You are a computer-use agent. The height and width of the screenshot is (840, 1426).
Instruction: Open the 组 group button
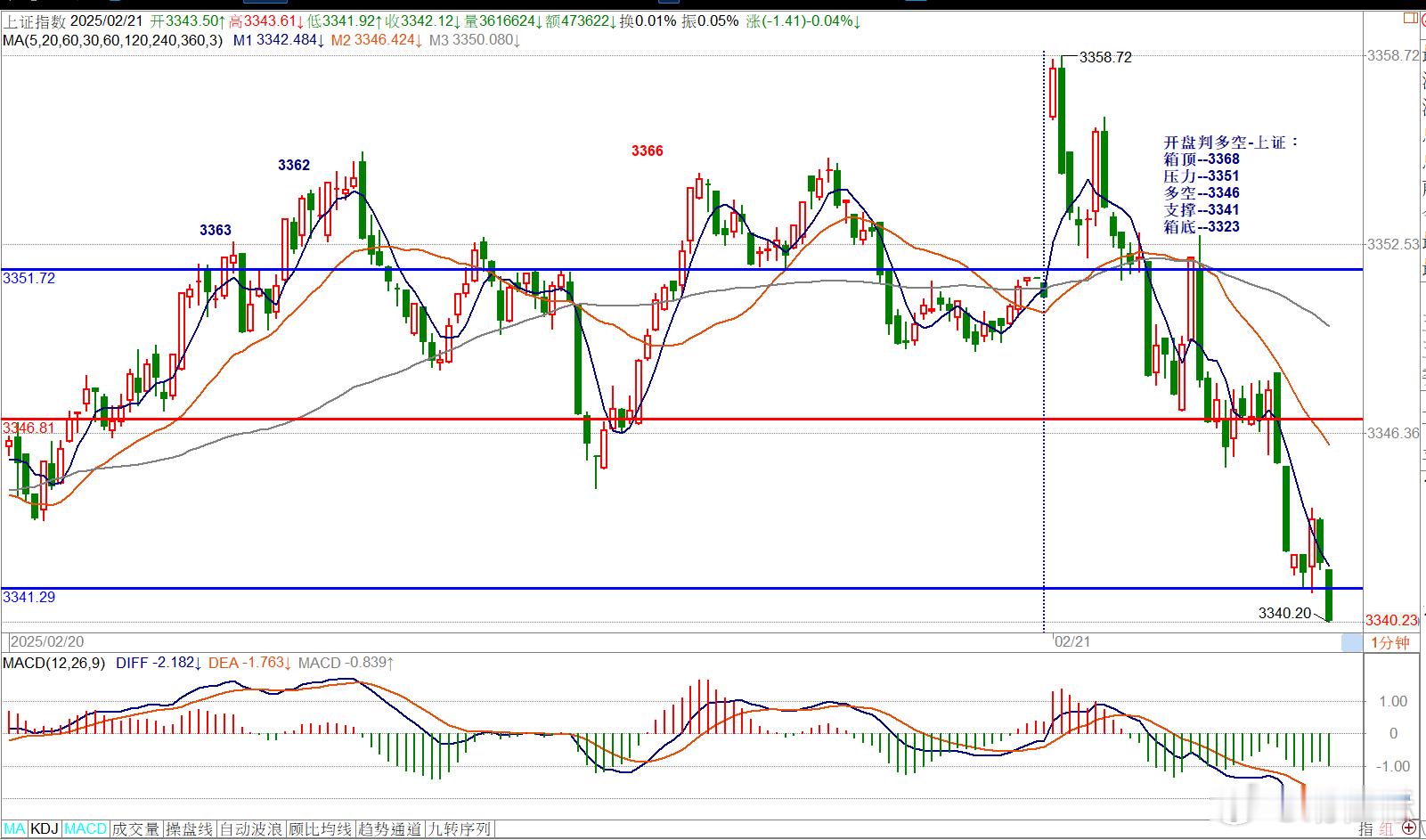[1386, 828]
